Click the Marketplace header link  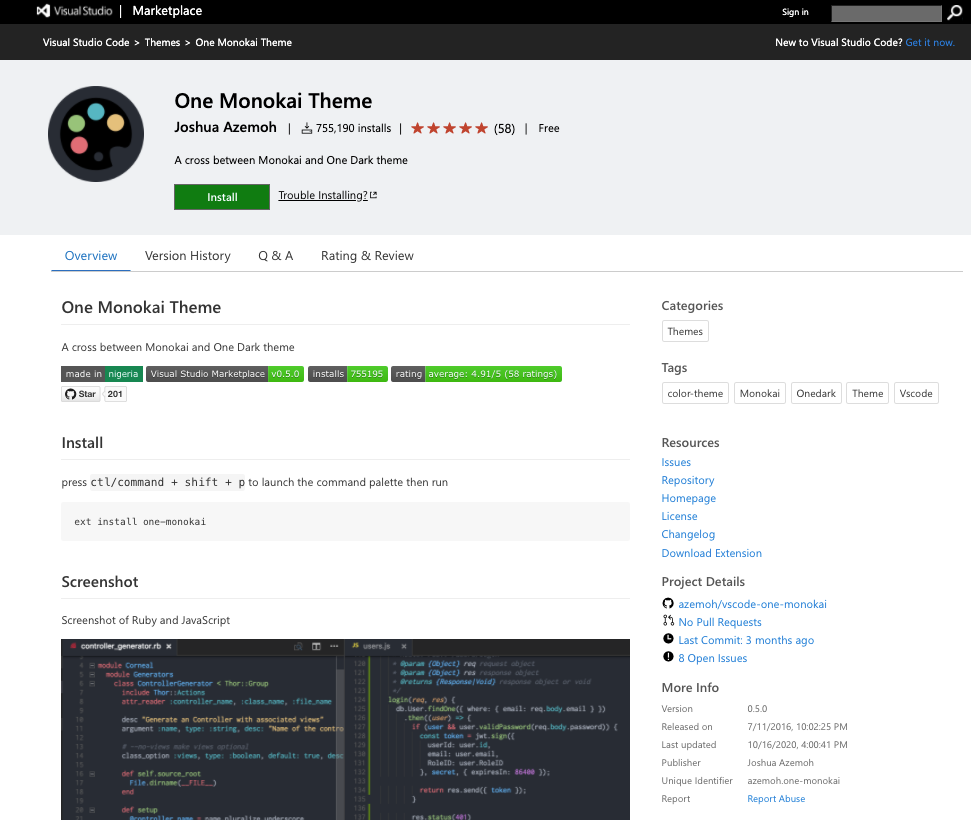(x=167, y=11)
